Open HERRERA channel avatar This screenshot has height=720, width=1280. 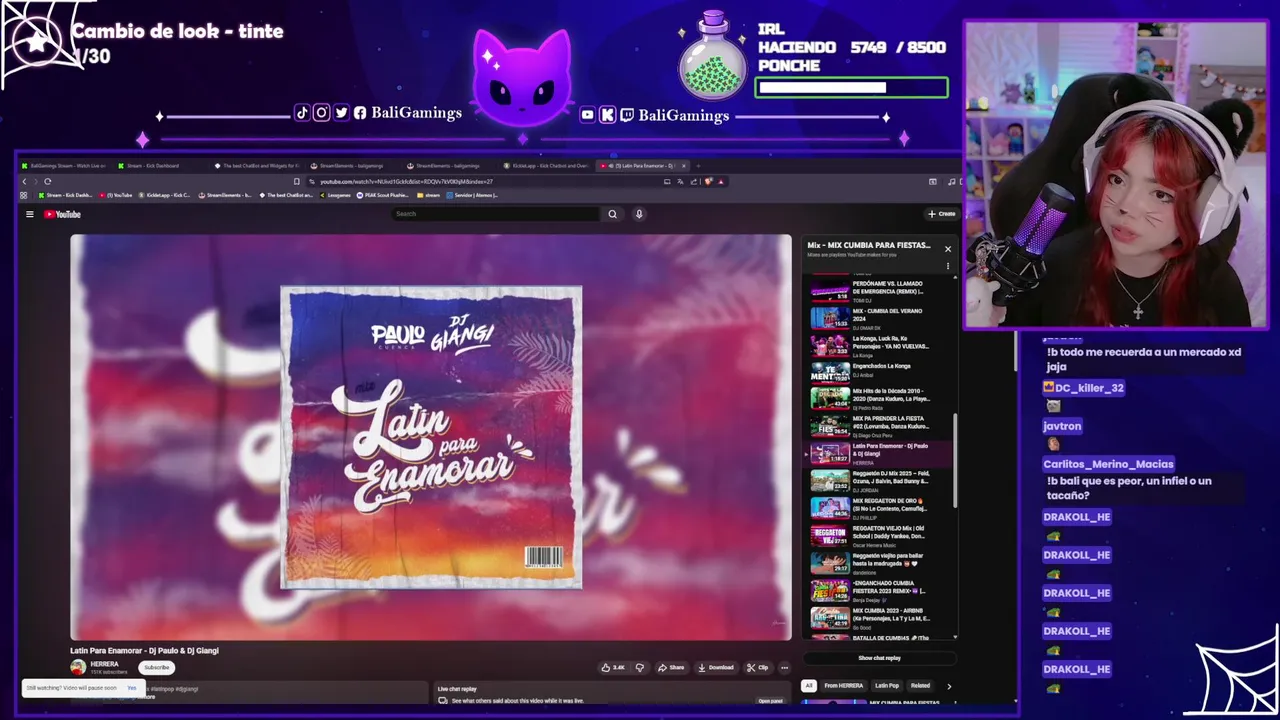coord(78,667)
